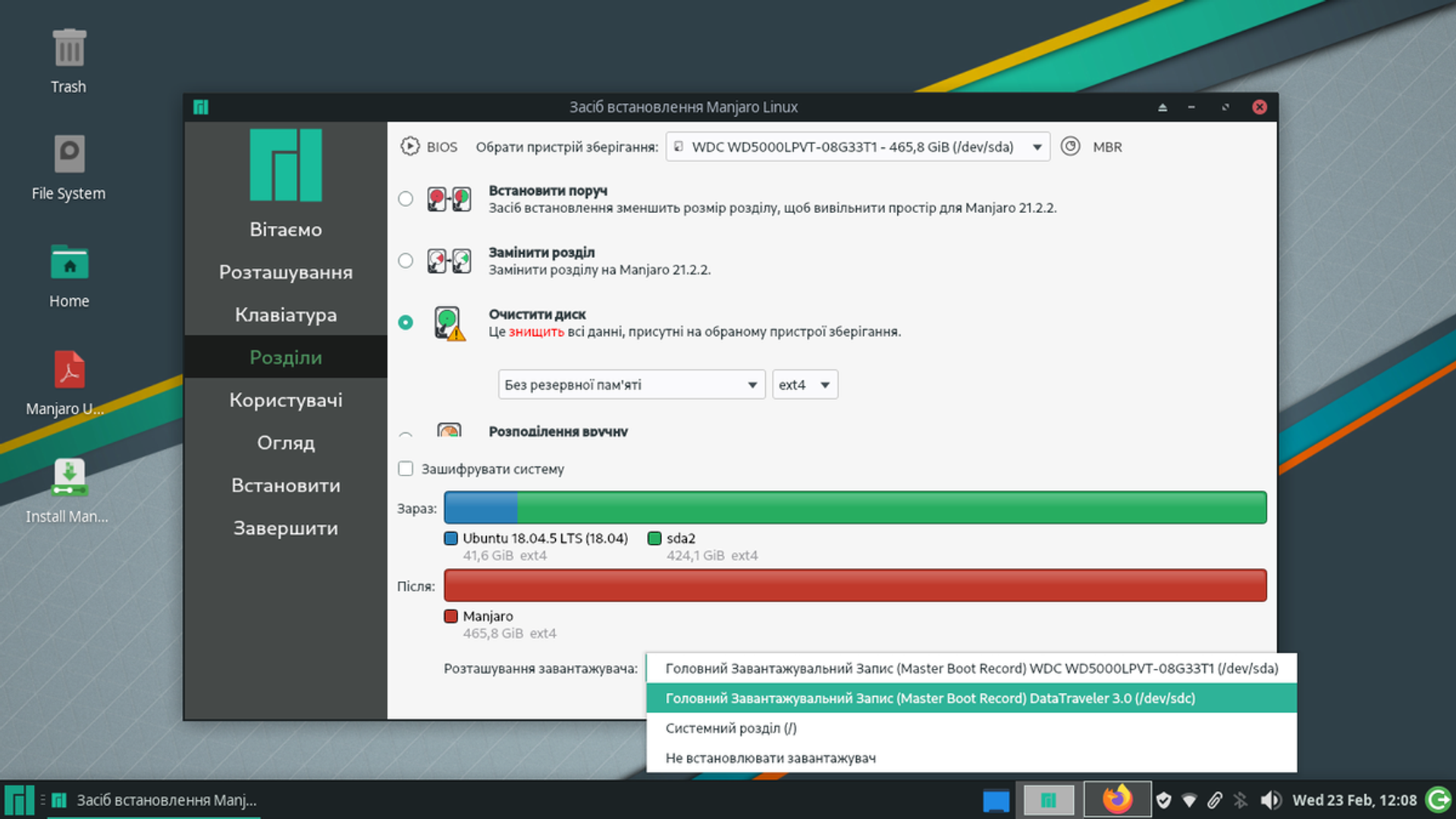Open Firefox from the taskbar
1456x819 pixels.
tap(1117, 799)
